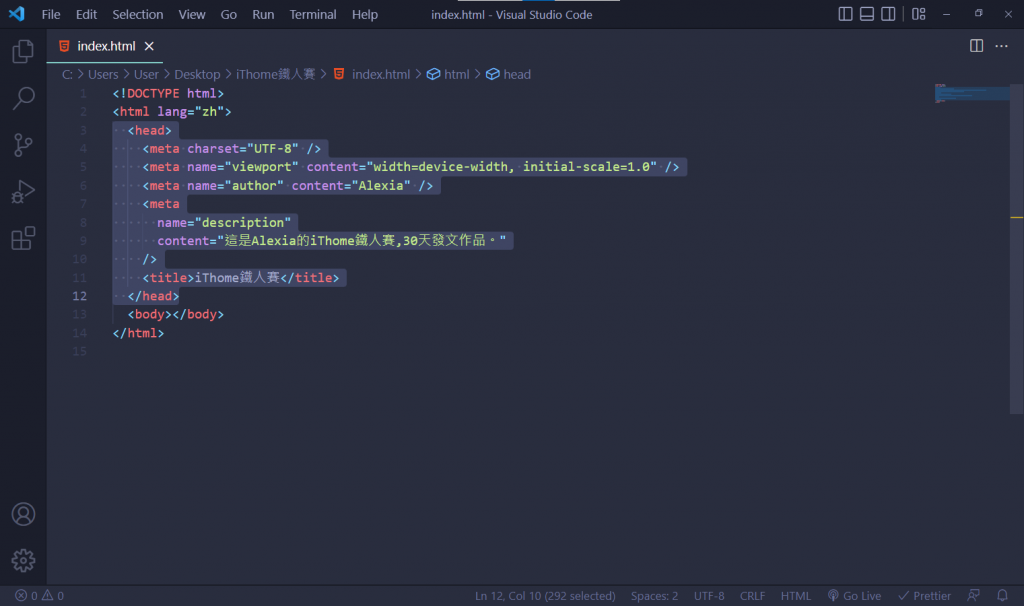Click line number 1 in gutter
This screenshot has height=606, width=1024.
click(x=83, y=93)
